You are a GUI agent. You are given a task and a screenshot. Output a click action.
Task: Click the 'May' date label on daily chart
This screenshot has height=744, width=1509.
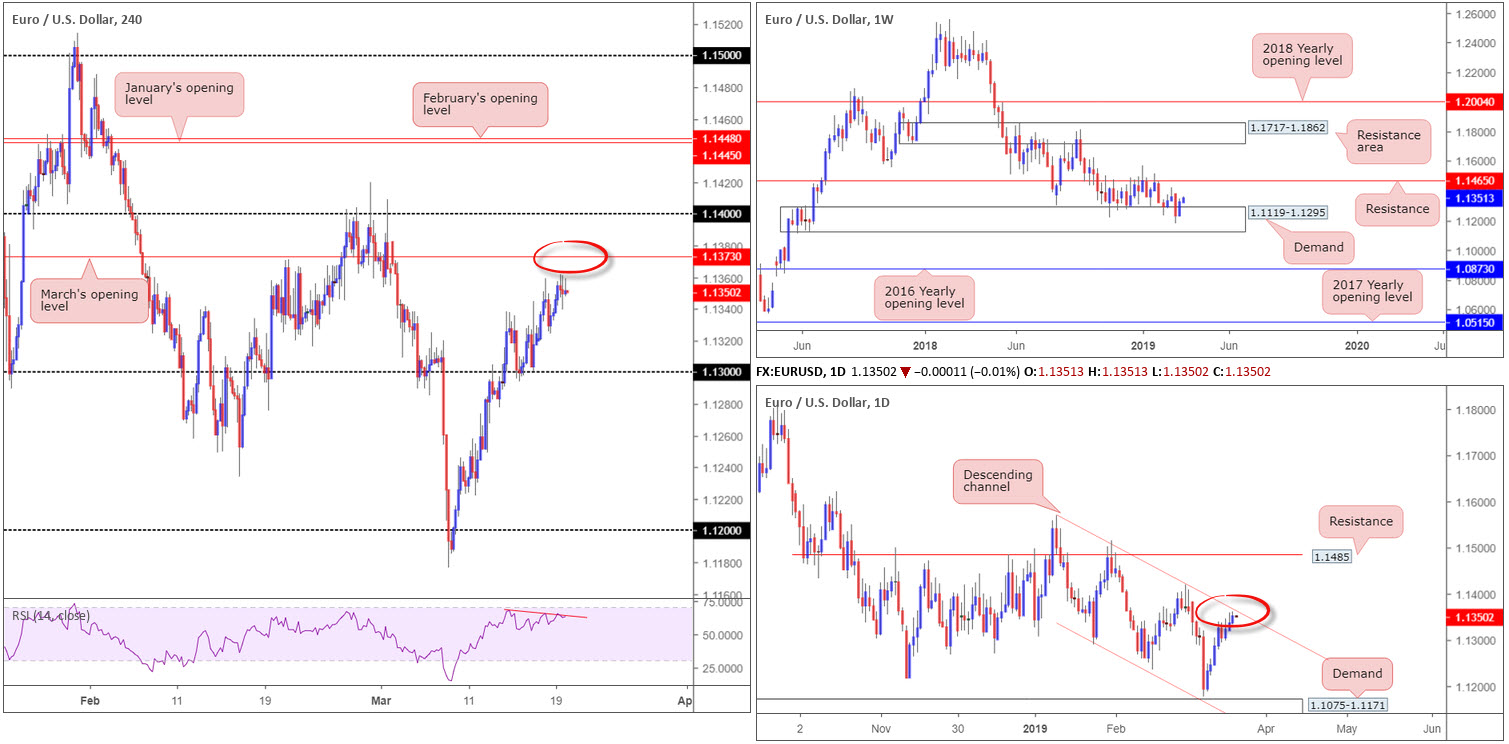[1347, 729]
